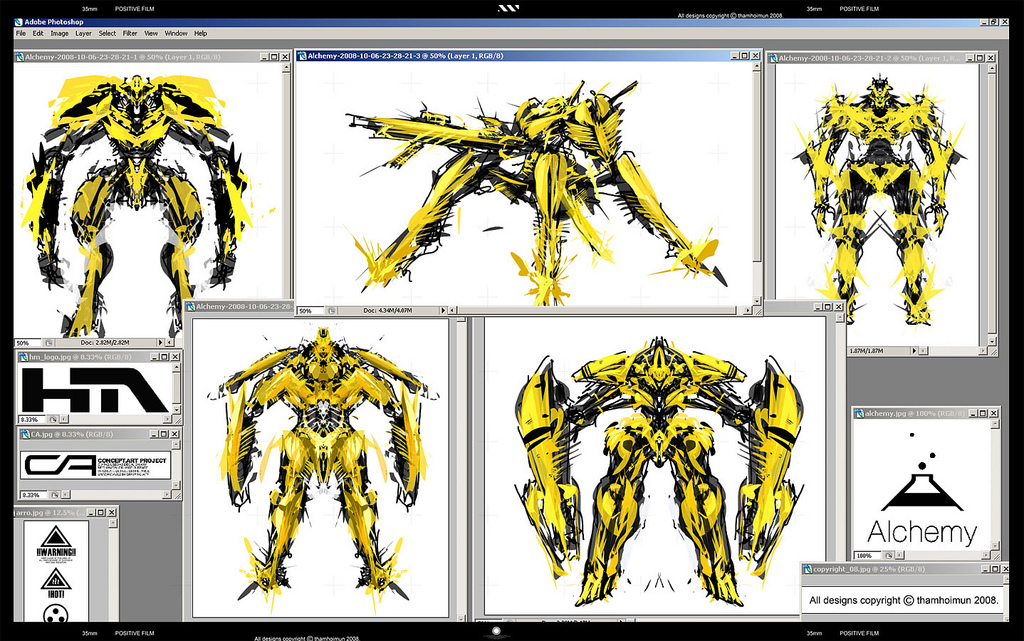The image size is (1024, 641).
Task: Click the Adobe Photoshop main title text
Action: click(54, 22)
